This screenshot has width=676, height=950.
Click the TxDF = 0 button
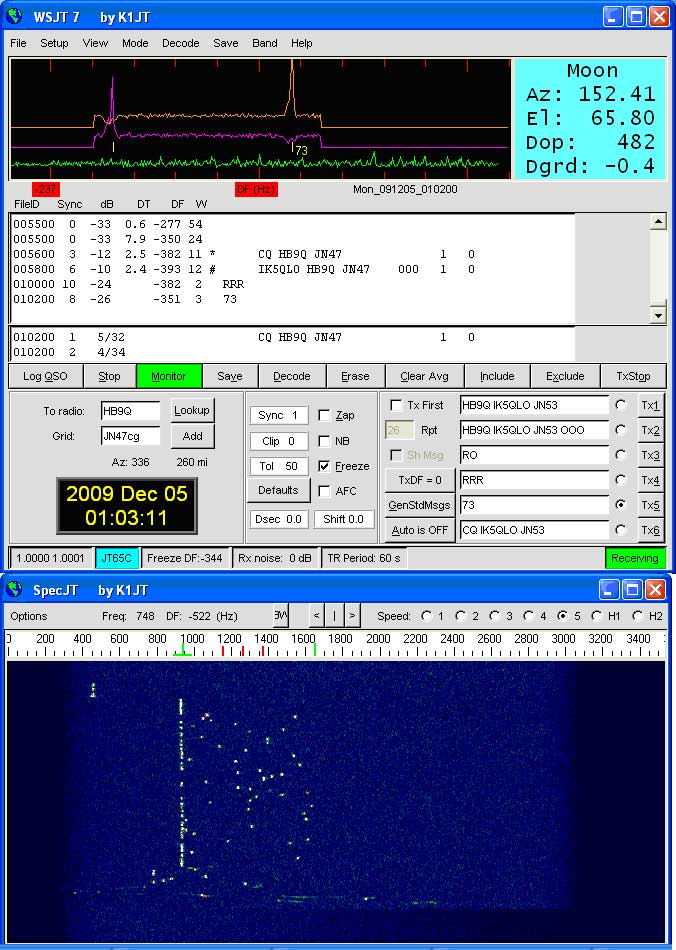point(420,480)
